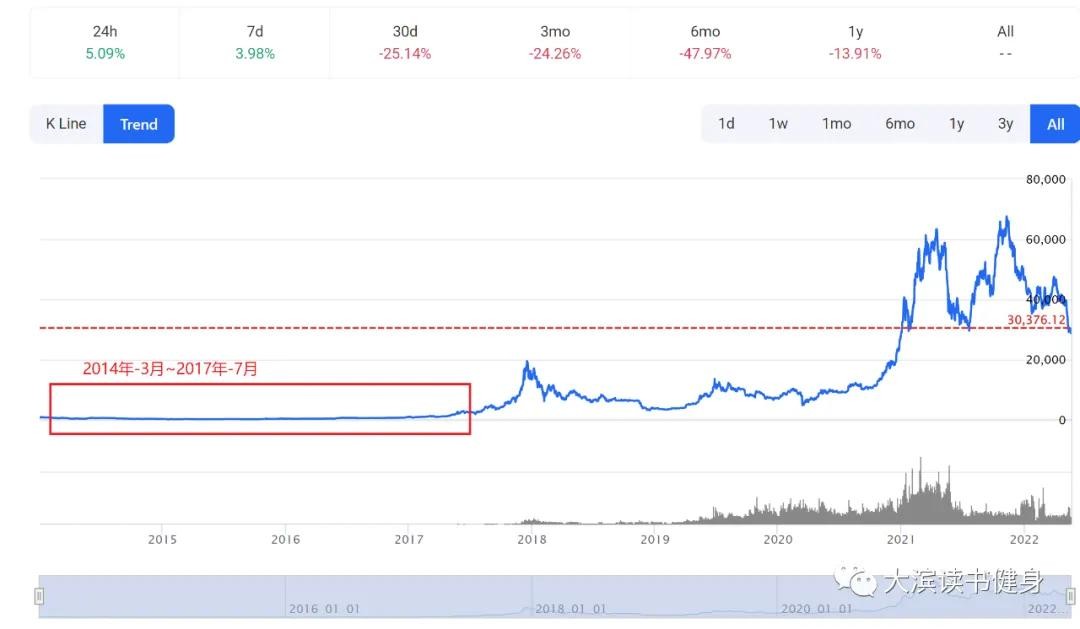Viewport: 1080px width, 629px height.
Task: Show the All time range
Action: click(x=1055, y=124)
